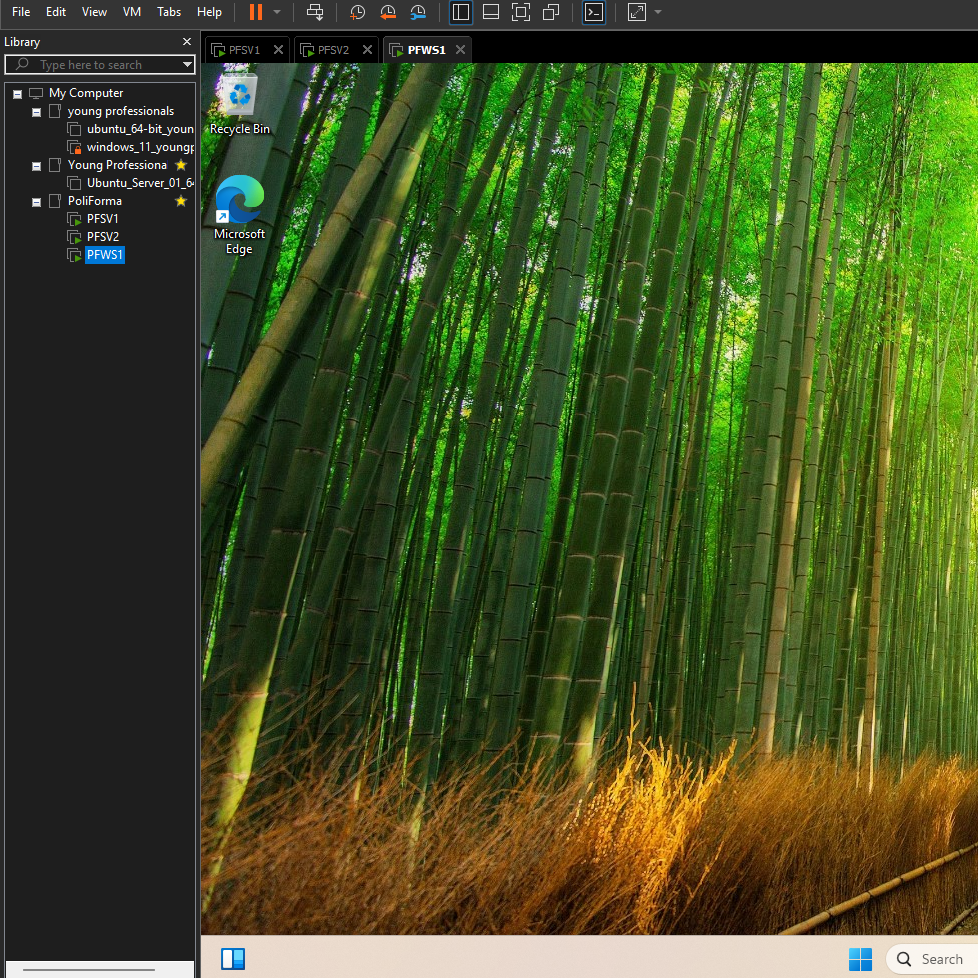Screen dimensions: 978x978
Task: Click Send Ctrl+Alt+Del toolbar icon
Action: tap(315, 12)
